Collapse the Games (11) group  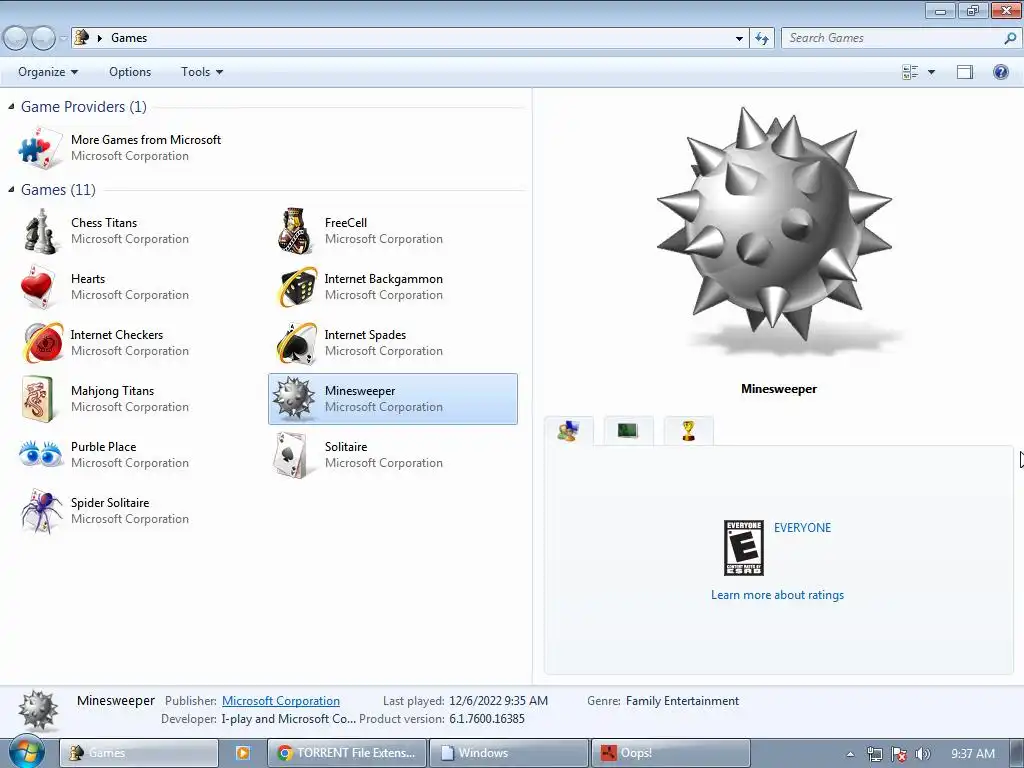pyautogui.click(x=11, y=189)
